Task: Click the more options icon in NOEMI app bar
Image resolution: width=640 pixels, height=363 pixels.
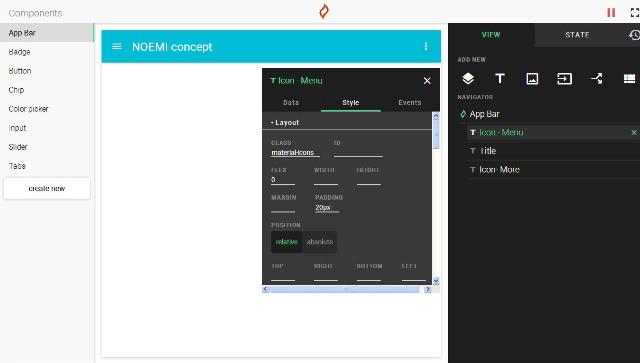Action: click(426, 47)
